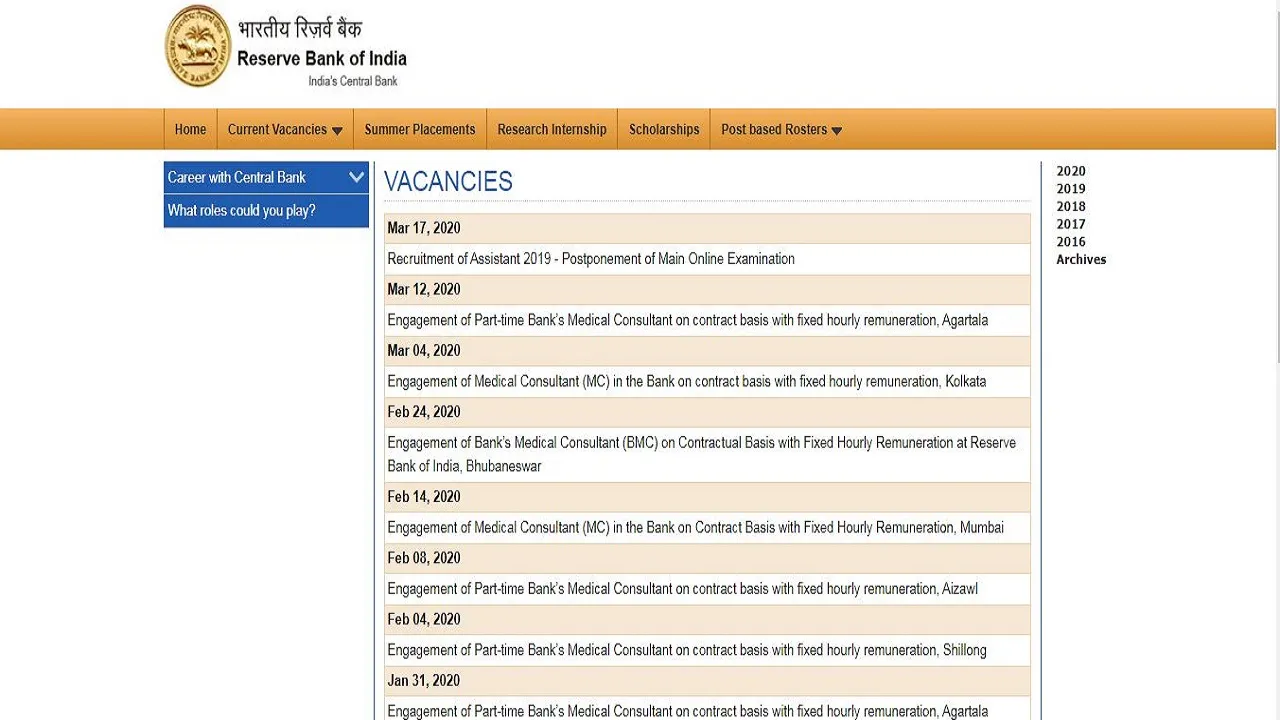Image resolution: width=1280 pixels, height=720 pixels.
Task: Open Recruitment of Assistant 2019 postponement notice
Action: coord(591,259)
